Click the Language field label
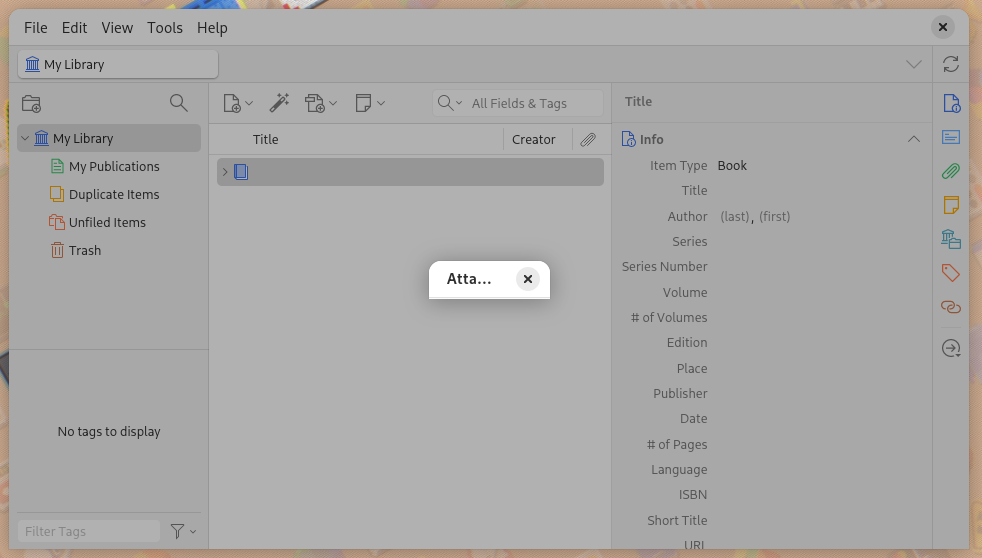This screenshot has width=982, height=558. point(679,470)
